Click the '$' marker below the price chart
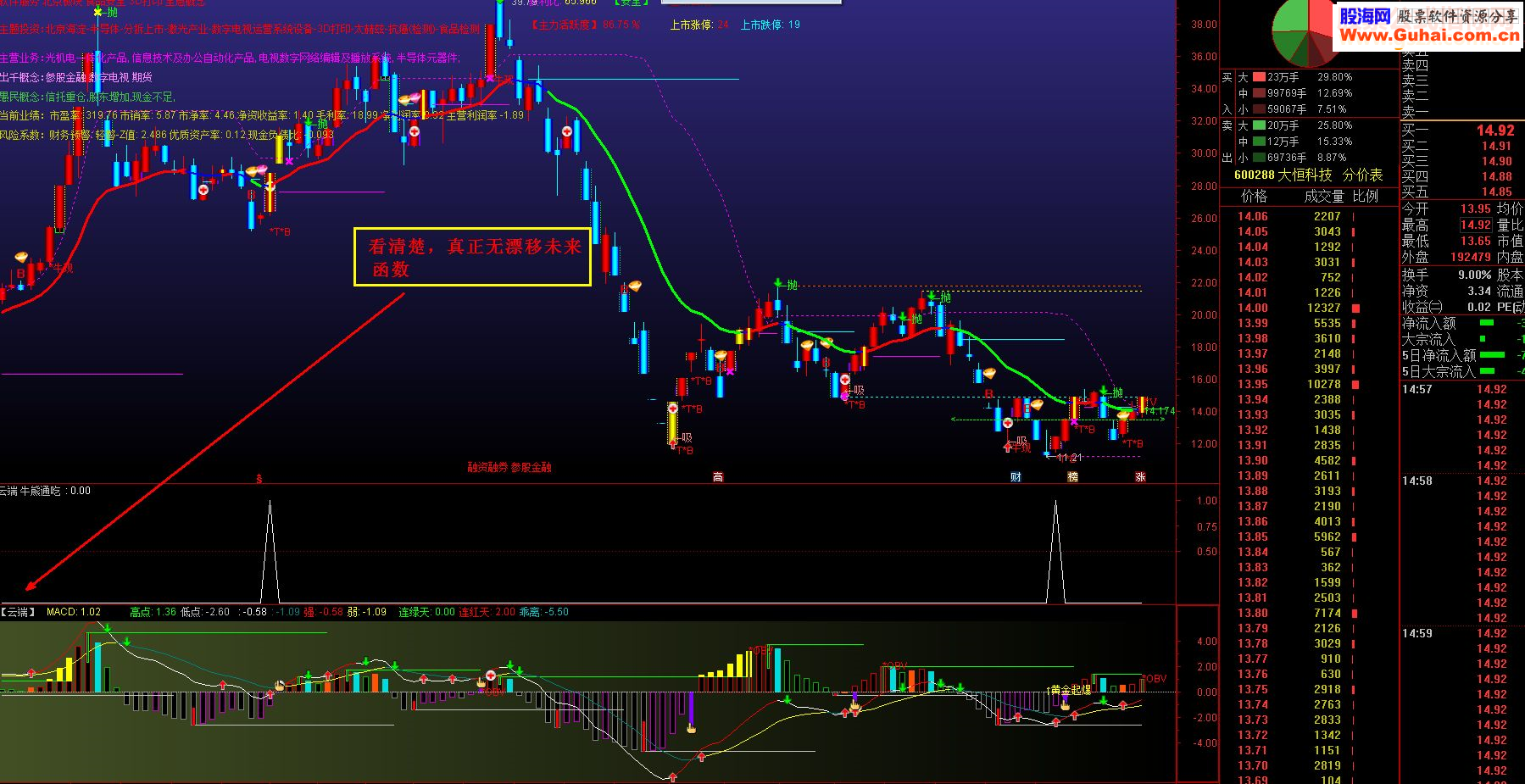The height and width of the screenshot is (784, 1525). click(x=259, y=479)
